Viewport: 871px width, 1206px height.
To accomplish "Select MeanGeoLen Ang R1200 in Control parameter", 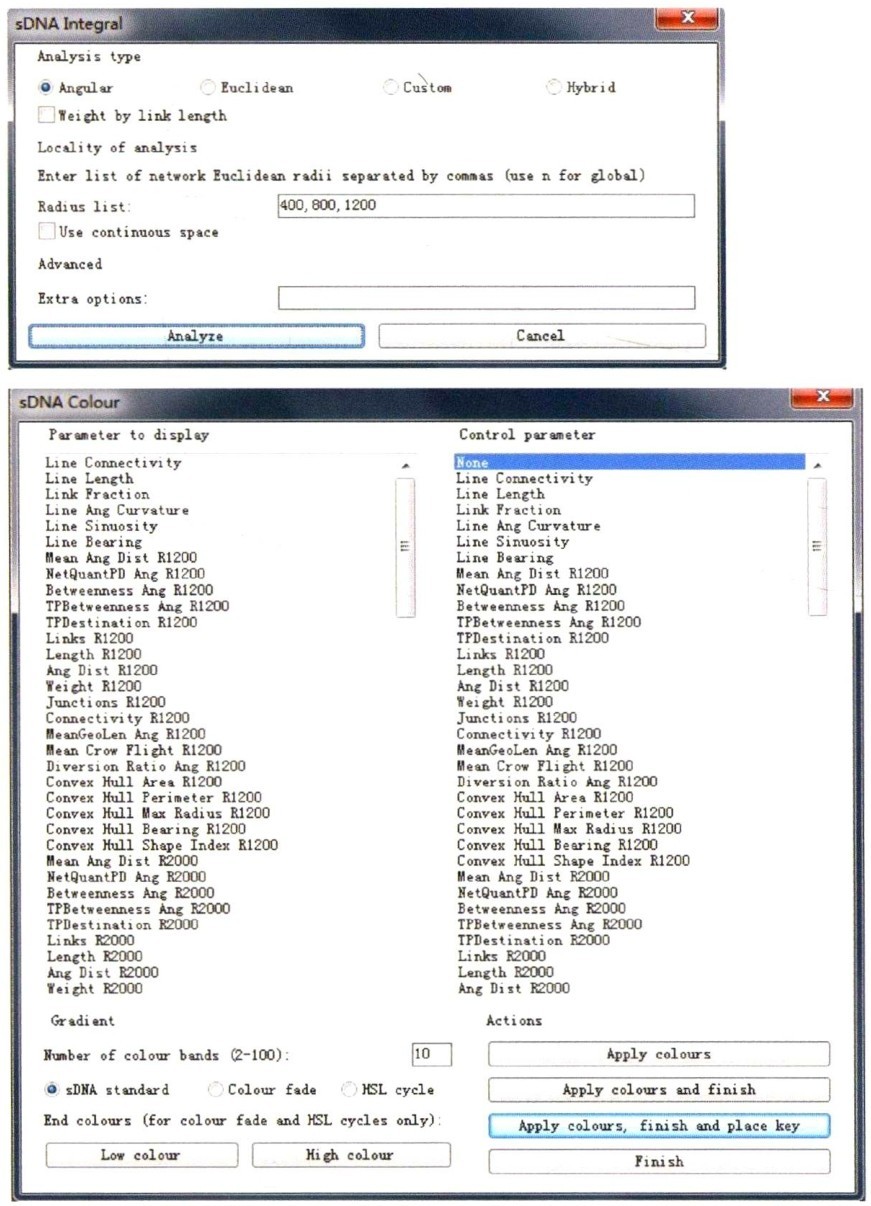I will point(537,750).
